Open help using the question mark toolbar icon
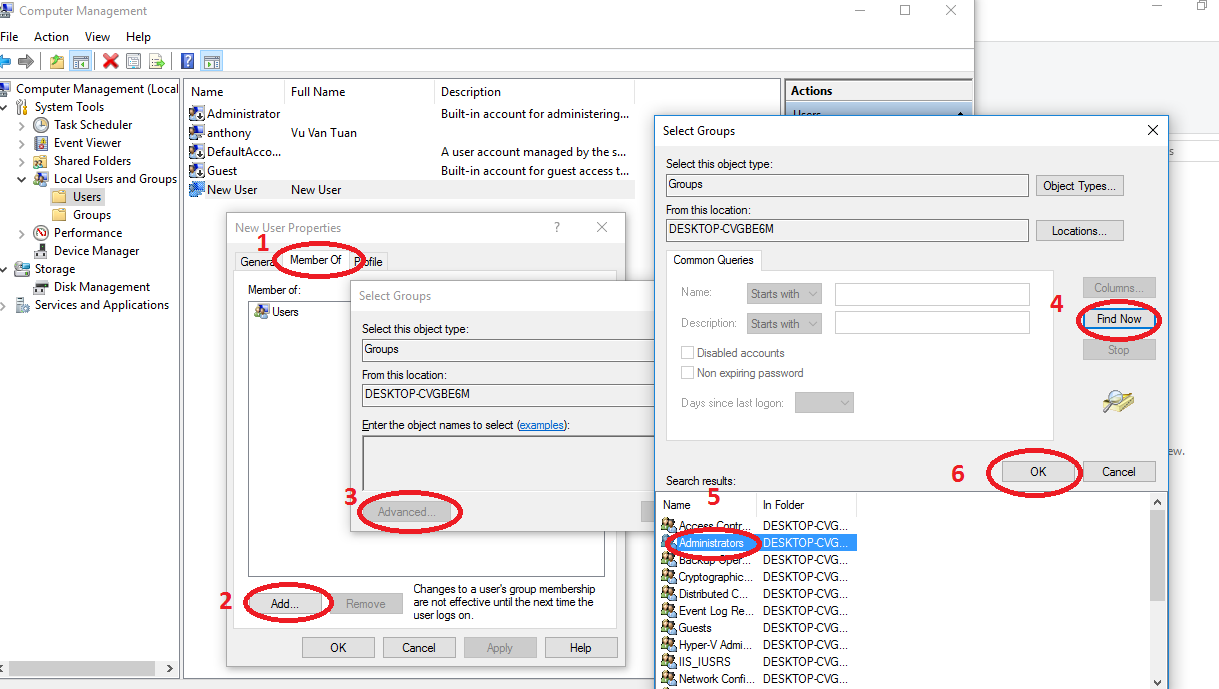 pyautogui.click(x=187, y=61)
